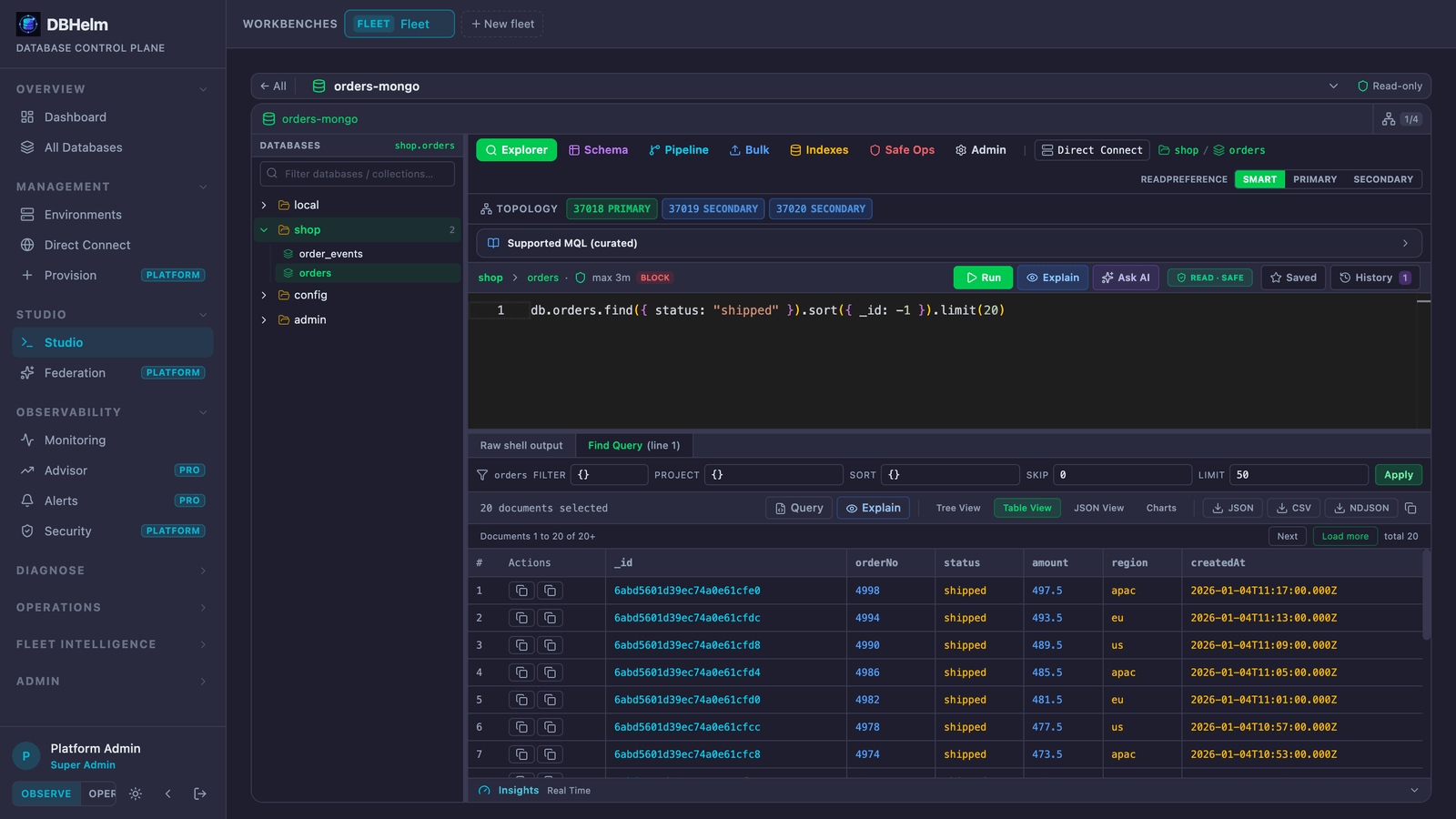Download results as CSV
This screenshot has height=819, width=1456.
click(1294, 508)
